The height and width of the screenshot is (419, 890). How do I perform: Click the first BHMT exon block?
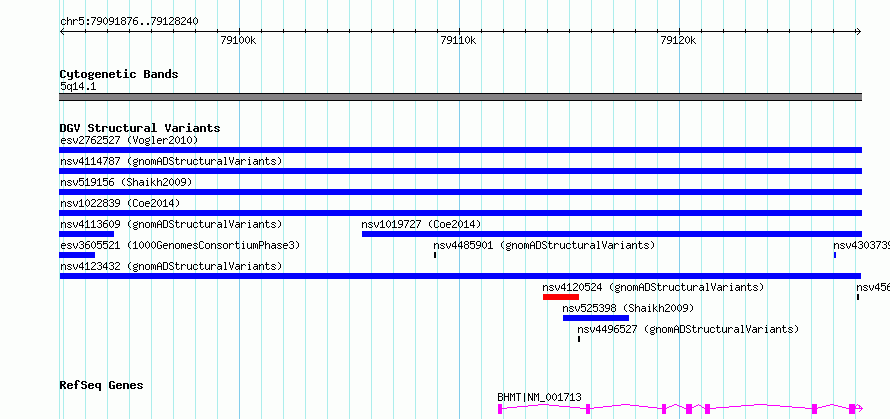[500, 408]
